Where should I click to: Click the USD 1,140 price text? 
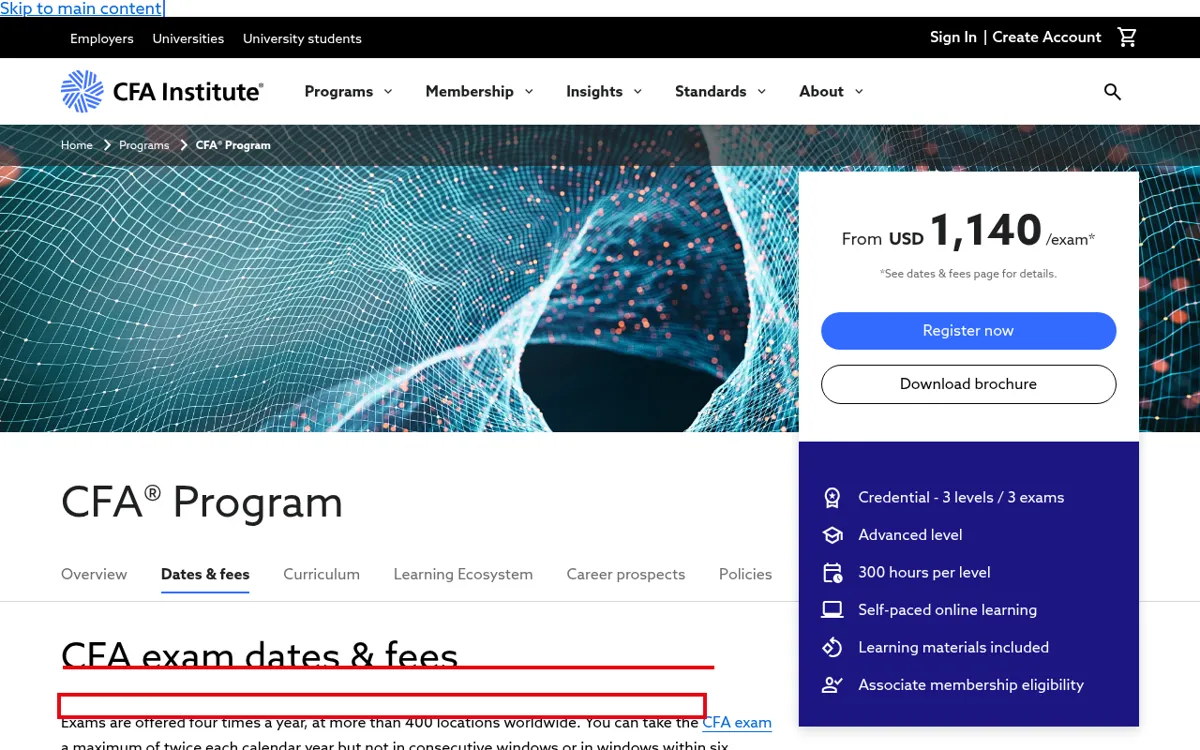click(966, 231)
